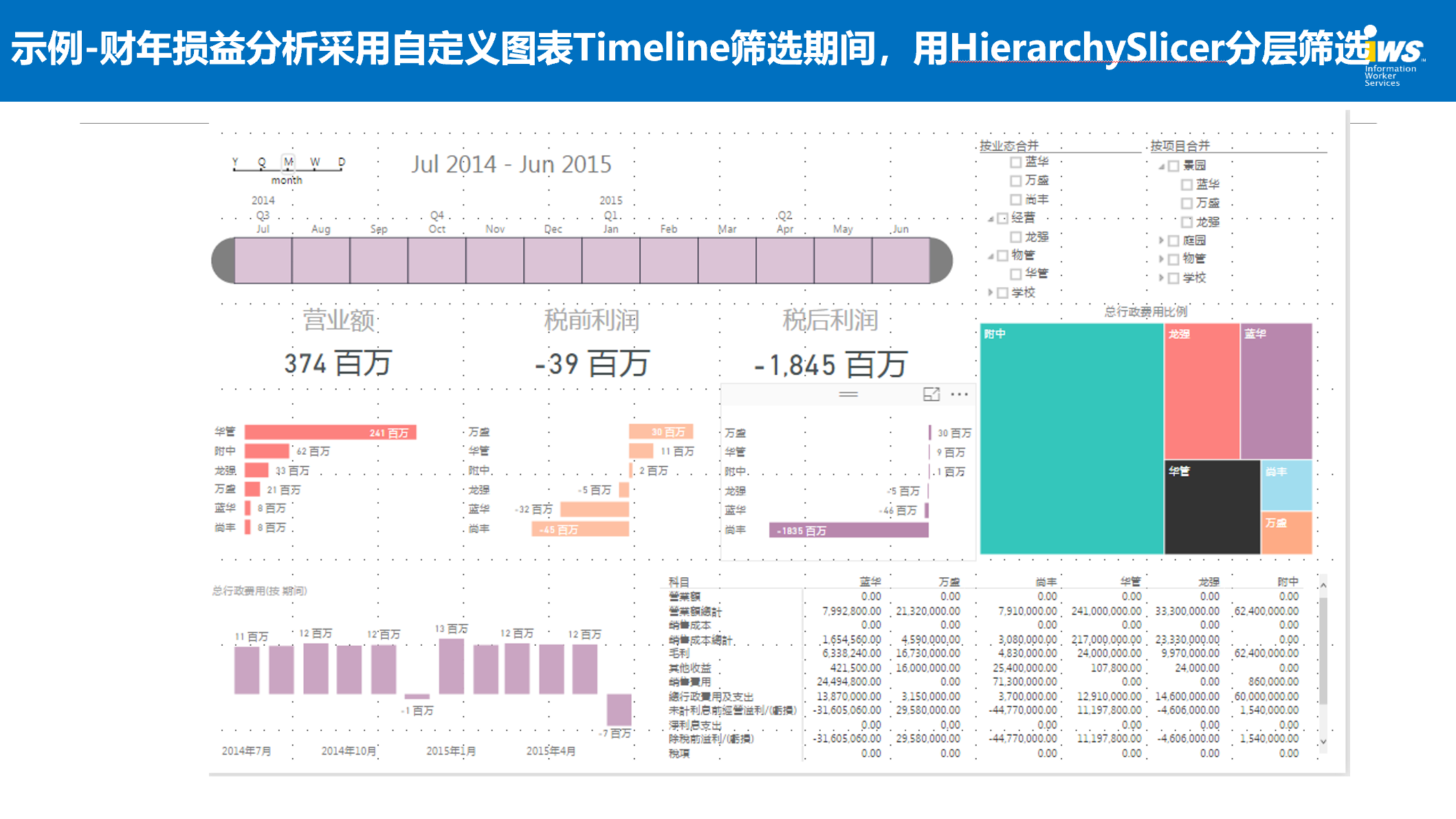
Task: Click scroll-up arrow of the 科目 table
Action: click(x=1323, y=585)
